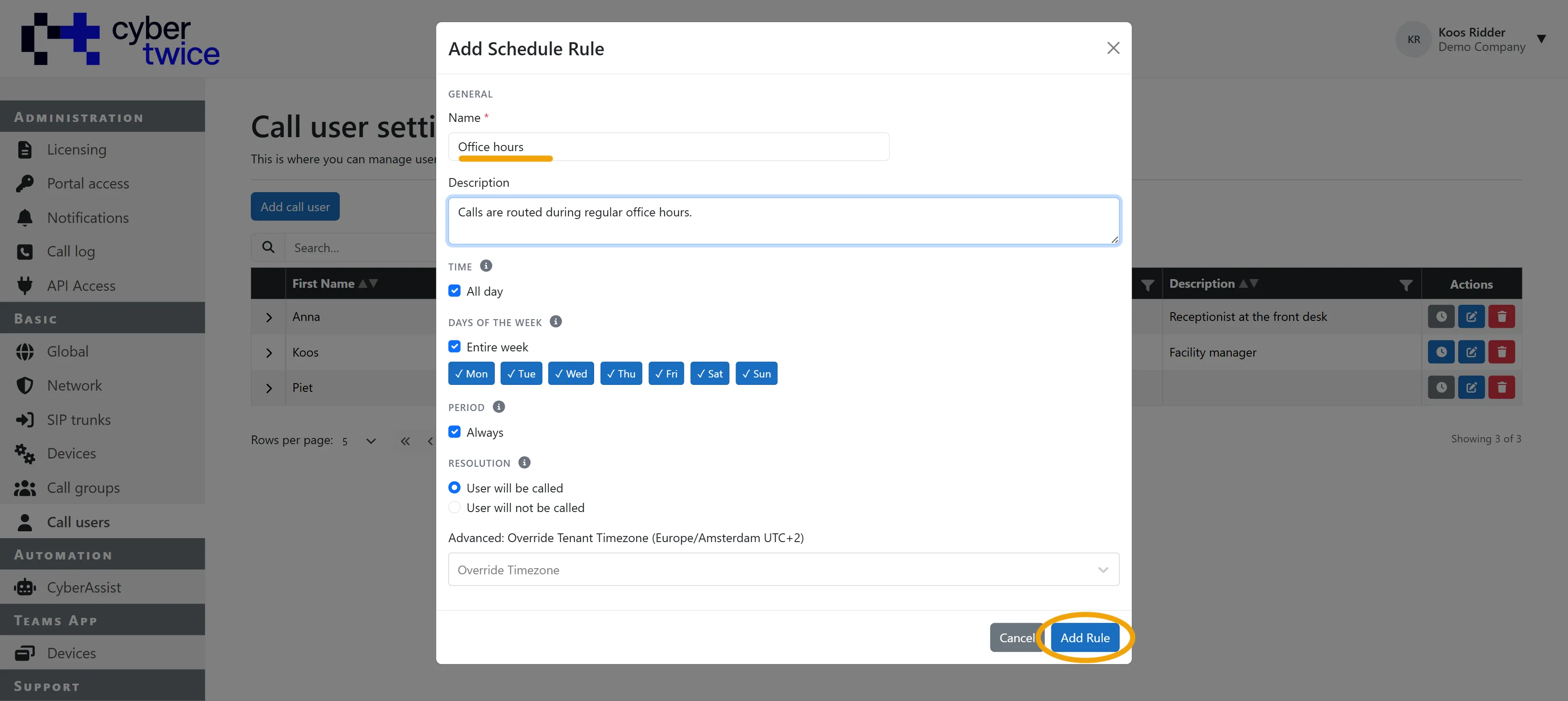Click the cybertwice logo
The height and width of the screenshot is (701, 1568).
pos(120,39)
